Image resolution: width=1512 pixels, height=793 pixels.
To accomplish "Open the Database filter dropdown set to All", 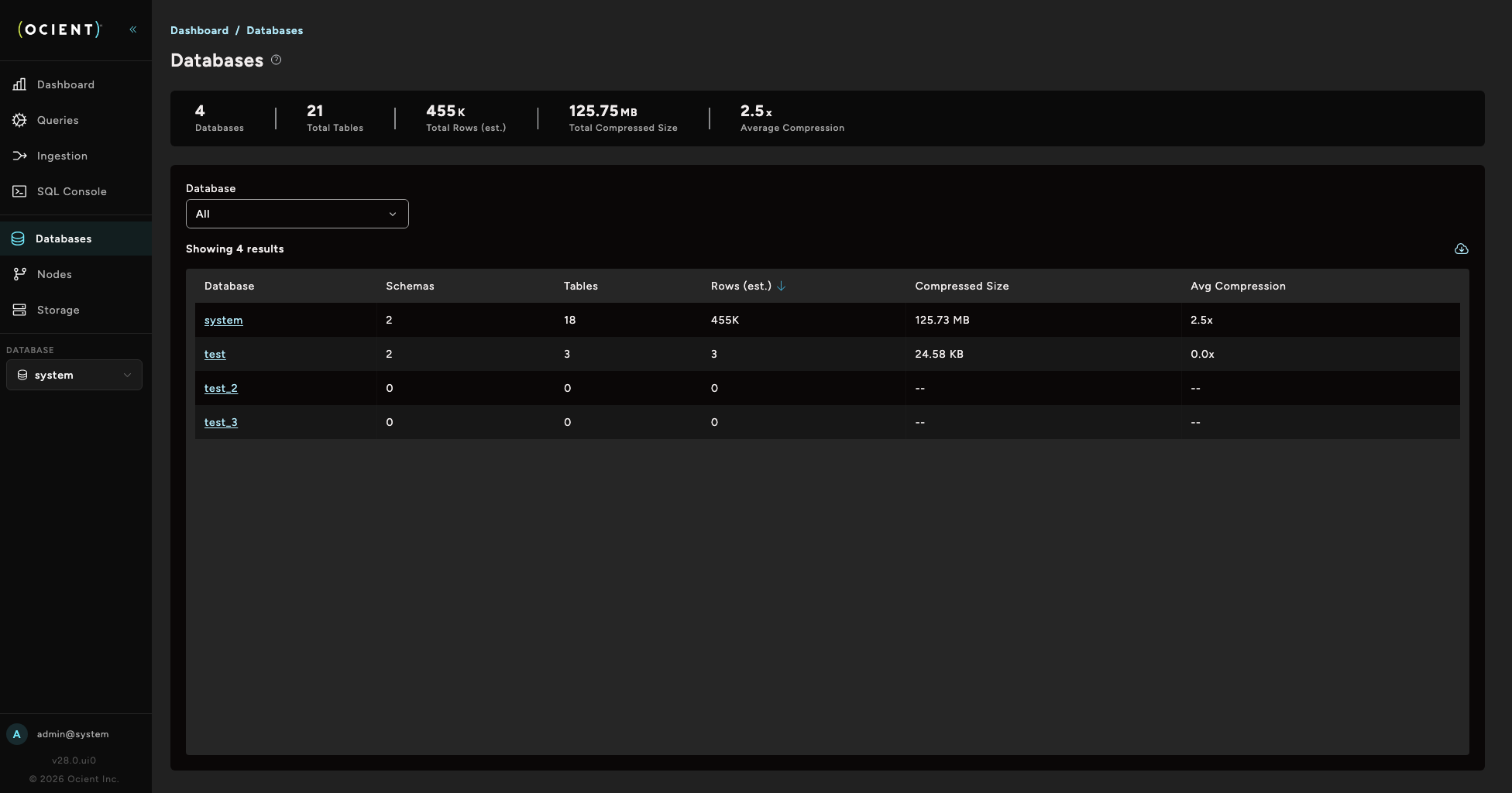I will [297, 214].
